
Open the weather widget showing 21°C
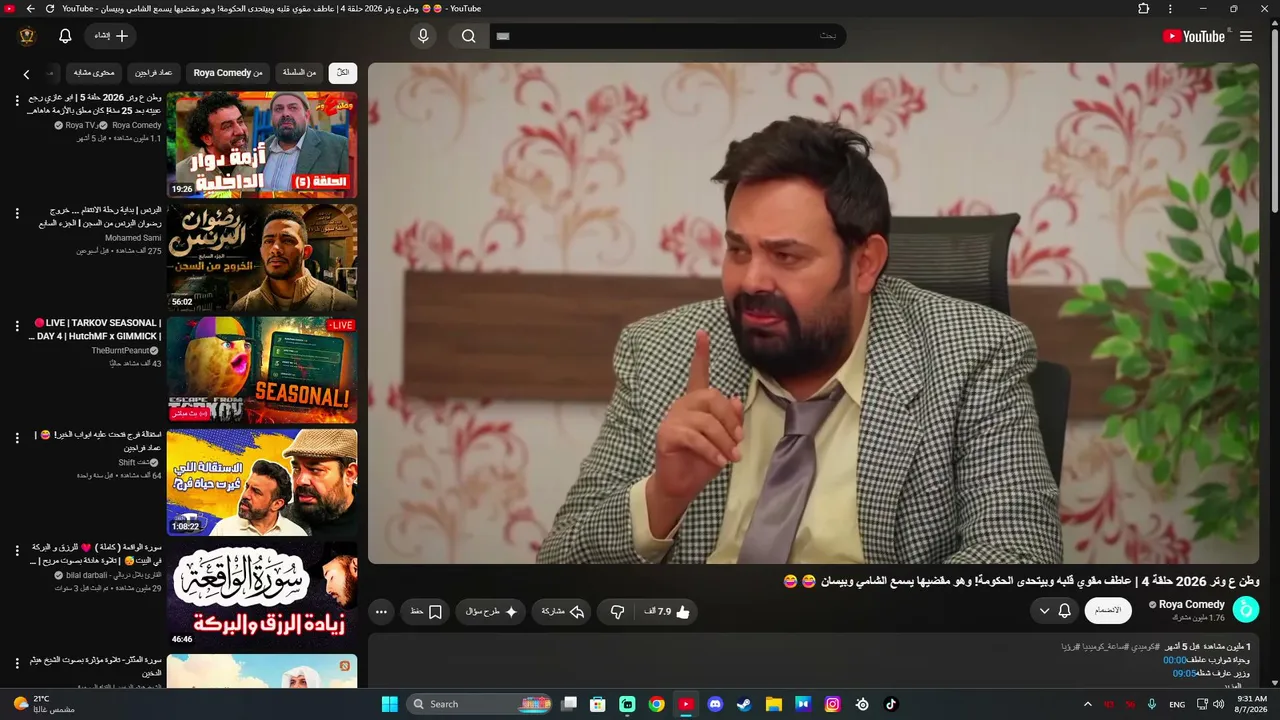(45, 704)
